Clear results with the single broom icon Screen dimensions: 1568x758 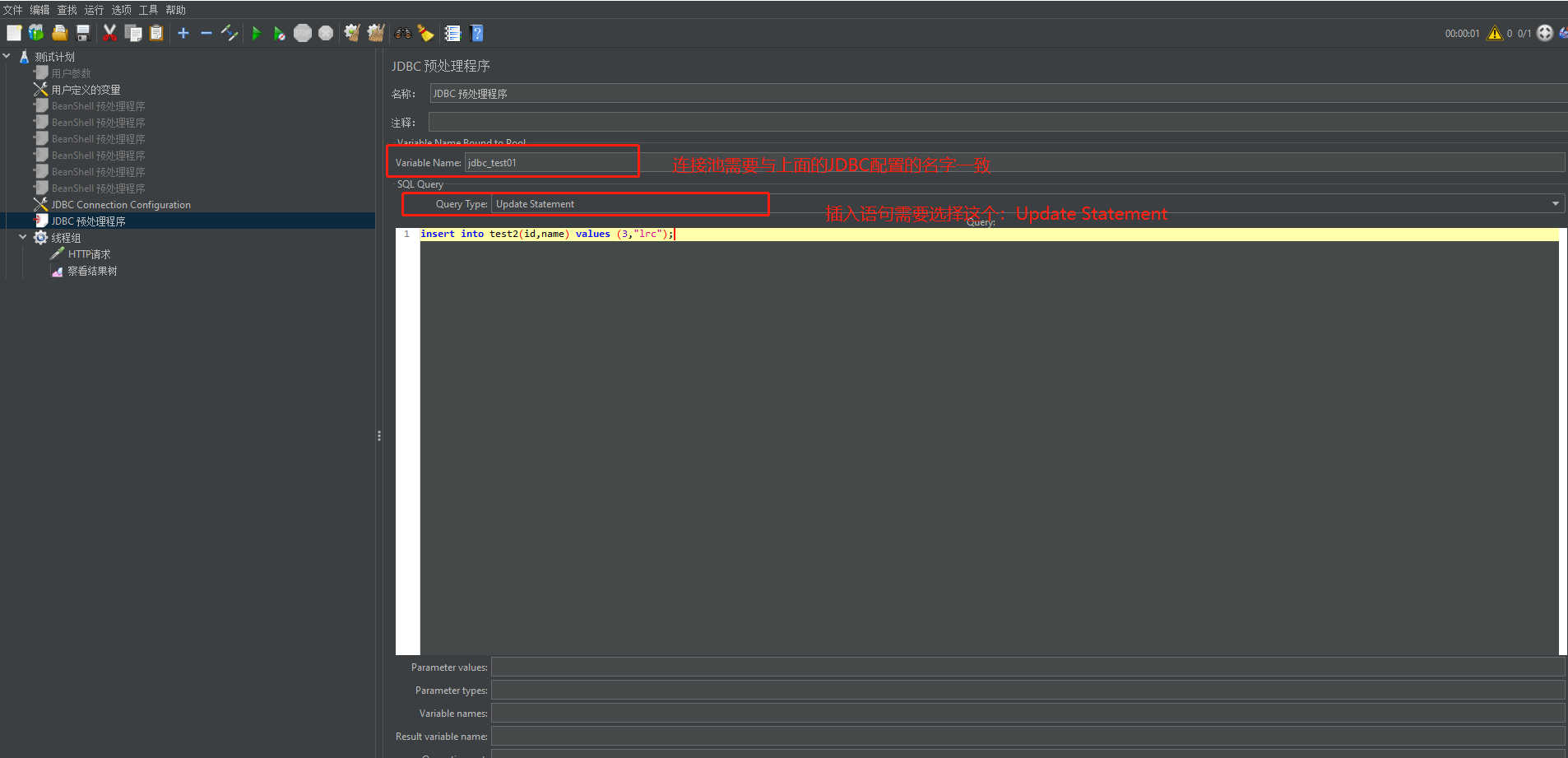[352, 33]
